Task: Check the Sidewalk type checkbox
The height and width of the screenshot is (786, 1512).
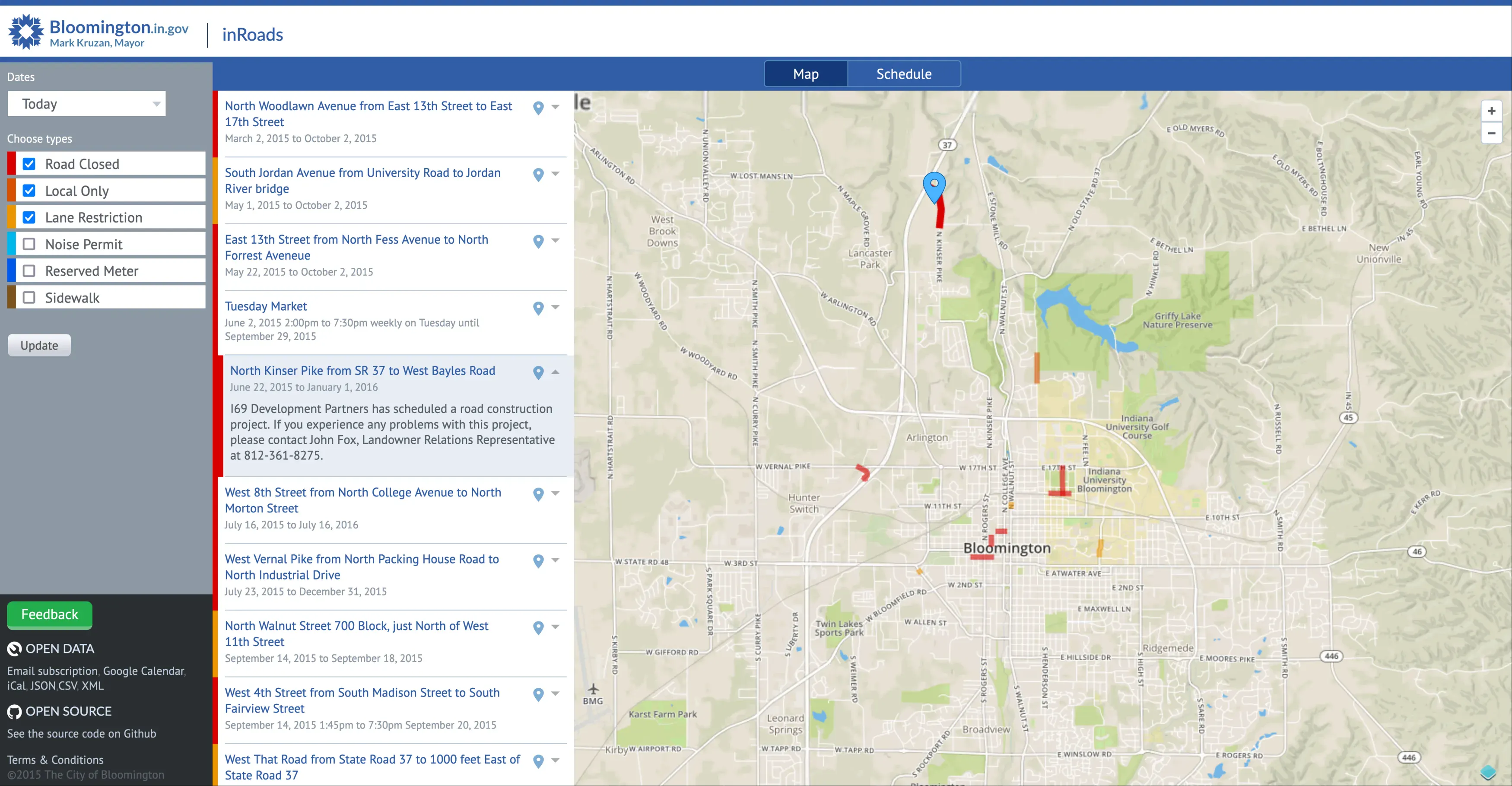Action: tap(29, 298)
